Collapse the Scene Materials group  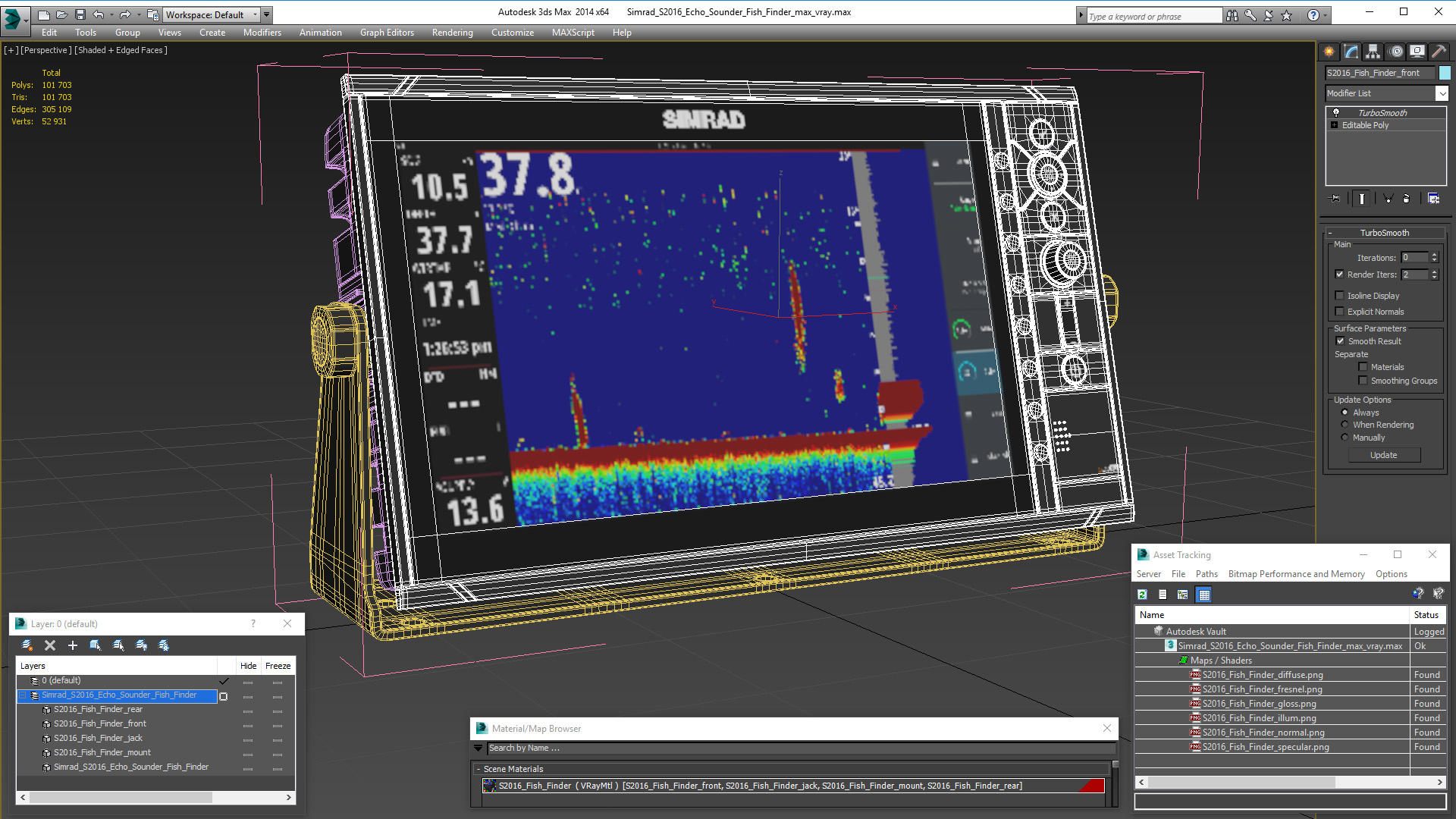pos(479,769)
